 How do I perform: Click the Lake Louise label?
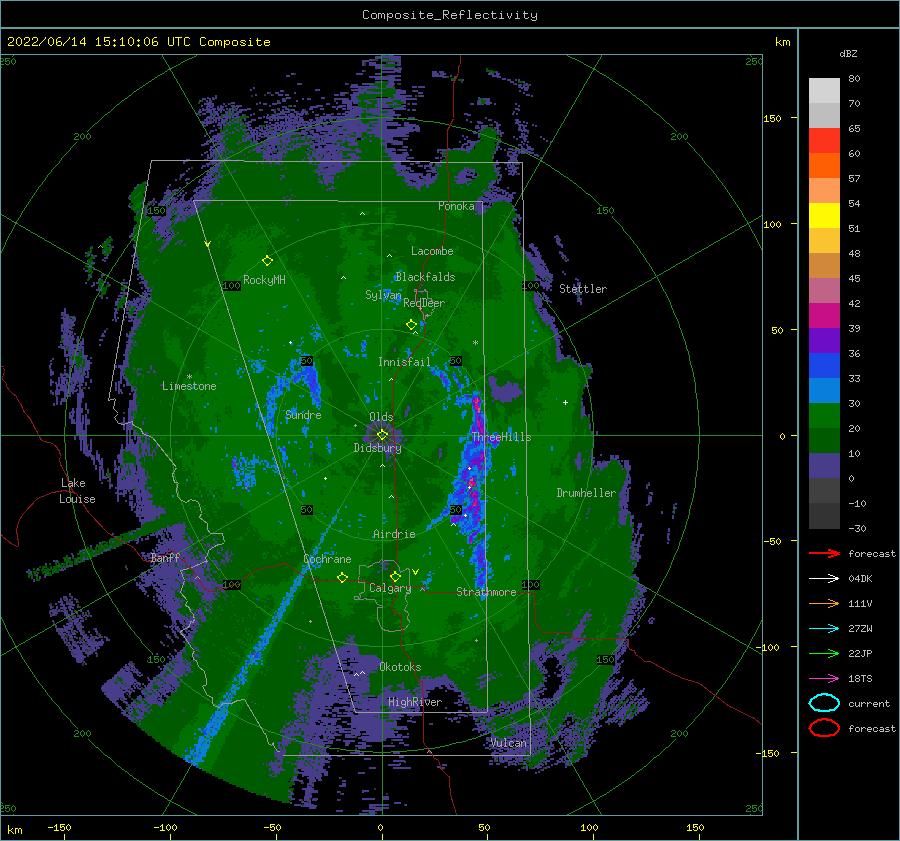tap(77, 491)
